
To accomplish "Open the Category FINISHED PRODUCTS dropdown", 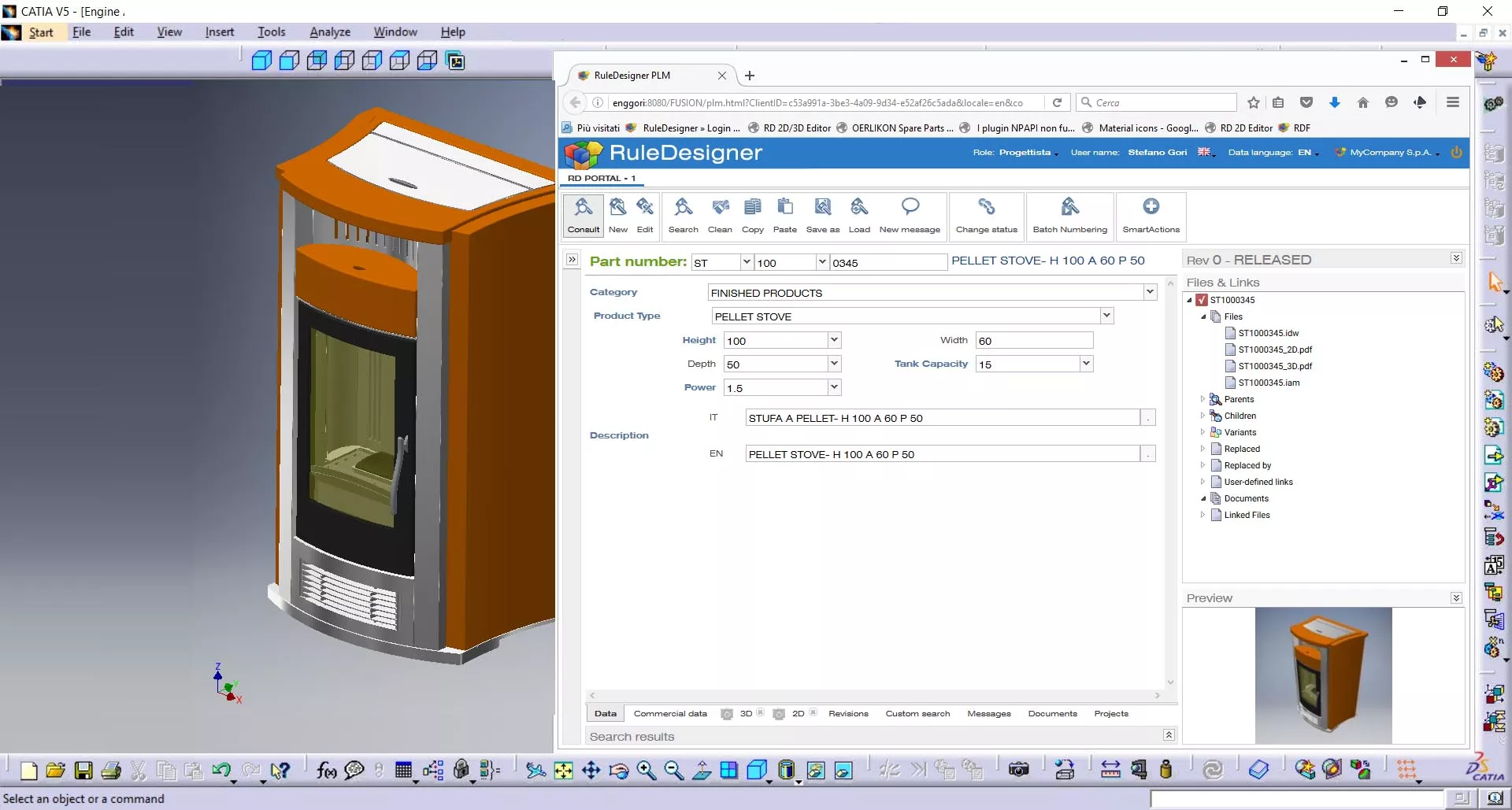I will tap(1150, 292).
